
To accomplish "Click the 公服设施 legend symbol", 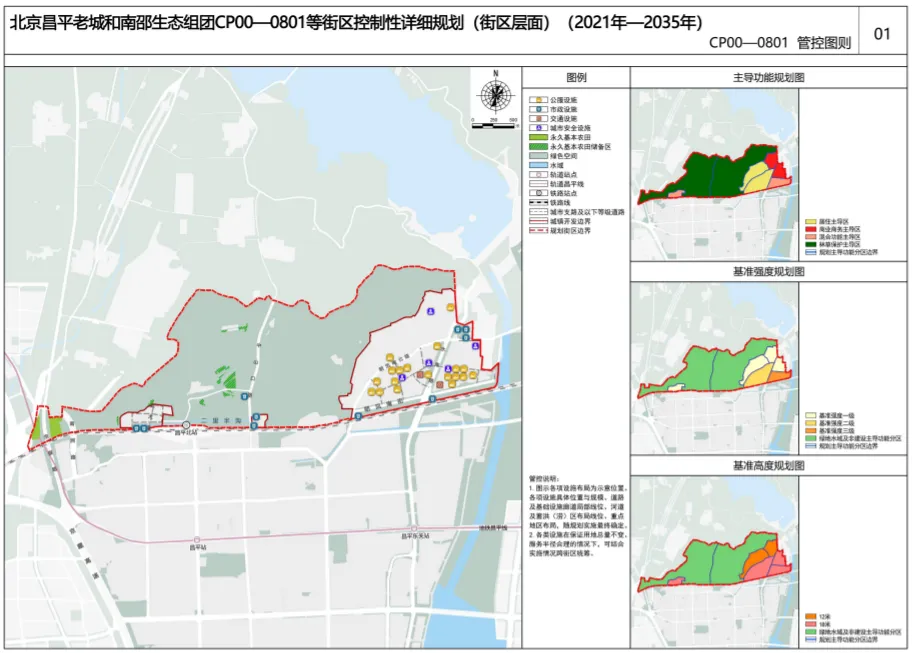I will click(x=538, y=100).
